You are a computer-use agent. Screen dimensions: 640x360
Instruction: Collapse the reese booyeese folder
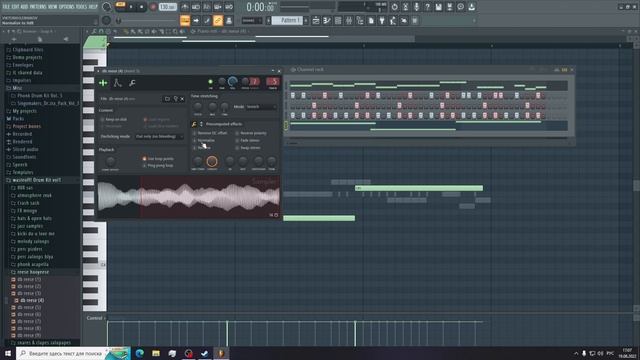click(x=33, y=272)
